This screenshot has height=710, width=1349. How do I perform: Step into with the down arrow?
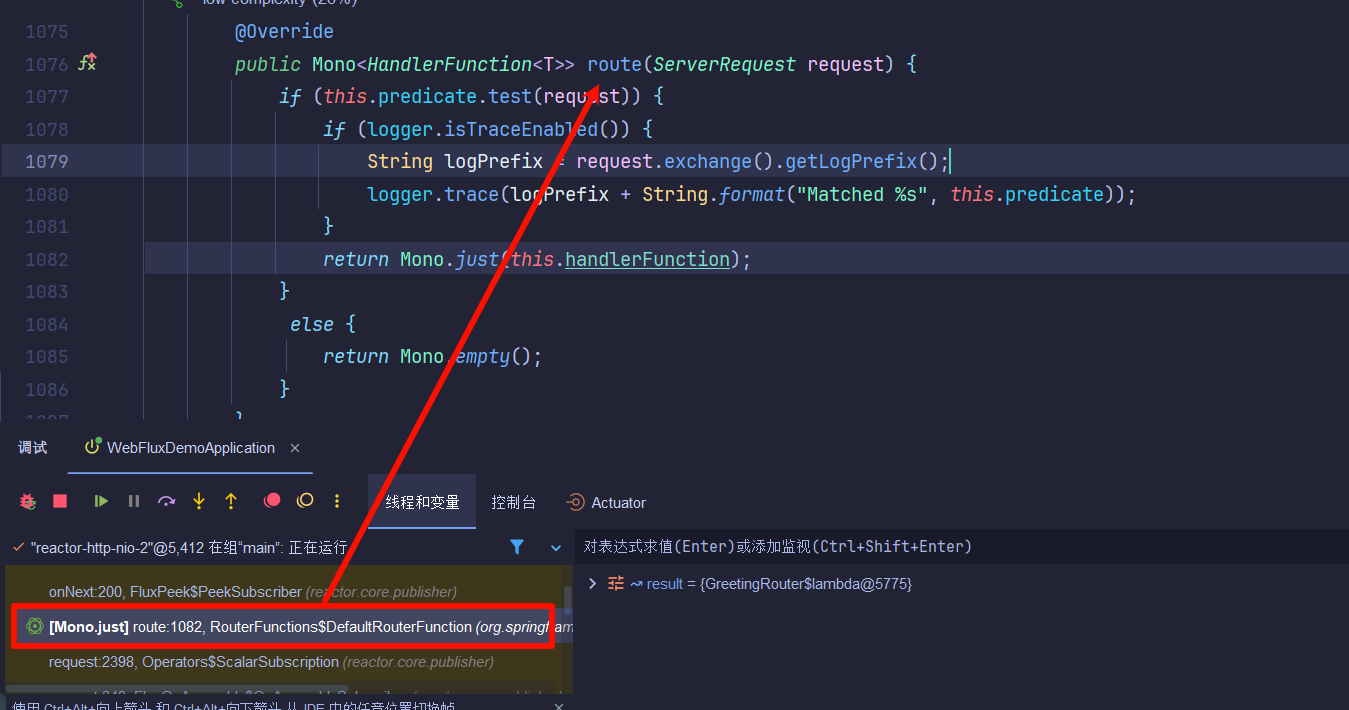tap(199, 501)
